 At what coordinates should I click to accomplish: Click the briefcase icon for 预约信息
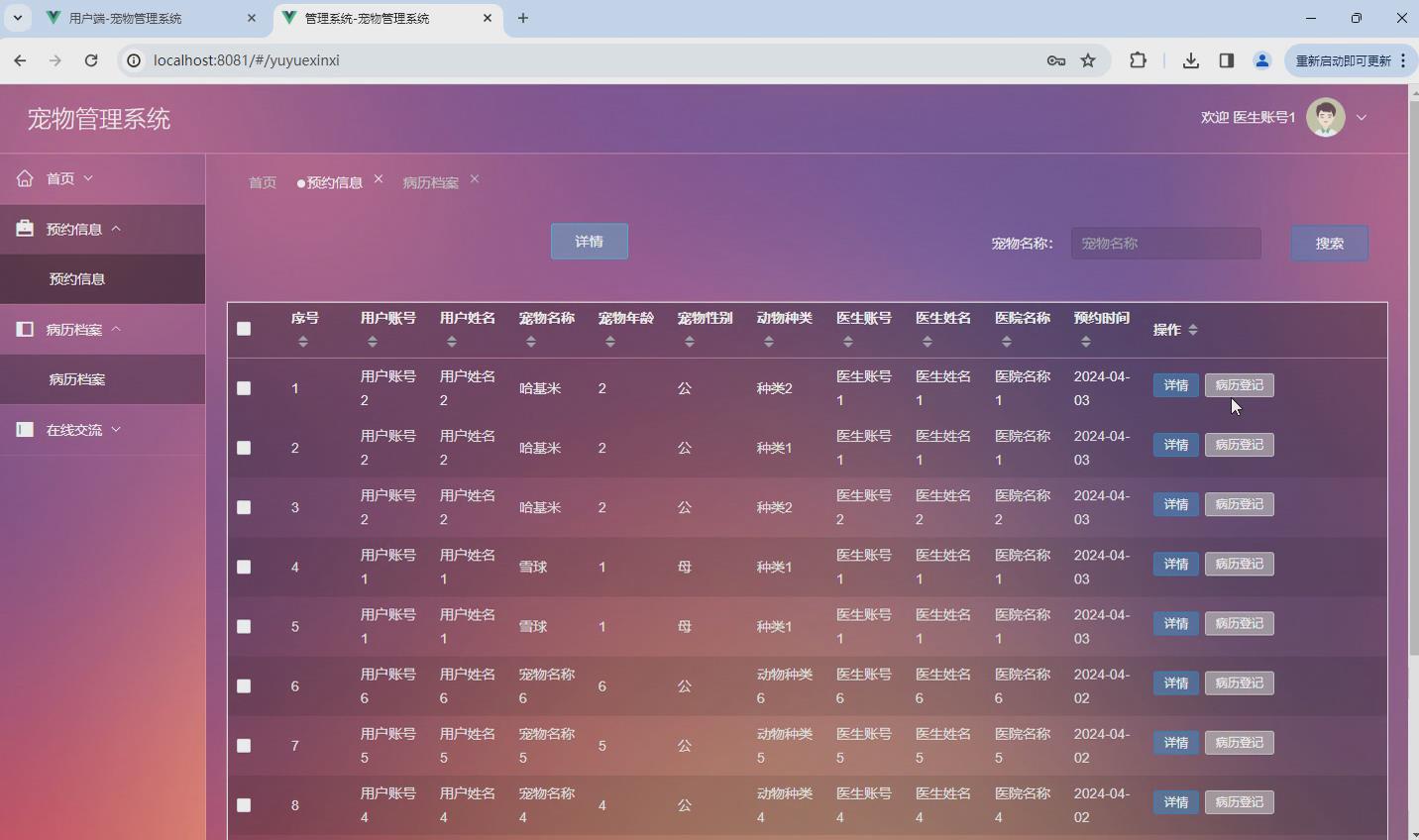click(x=25, y=229)
